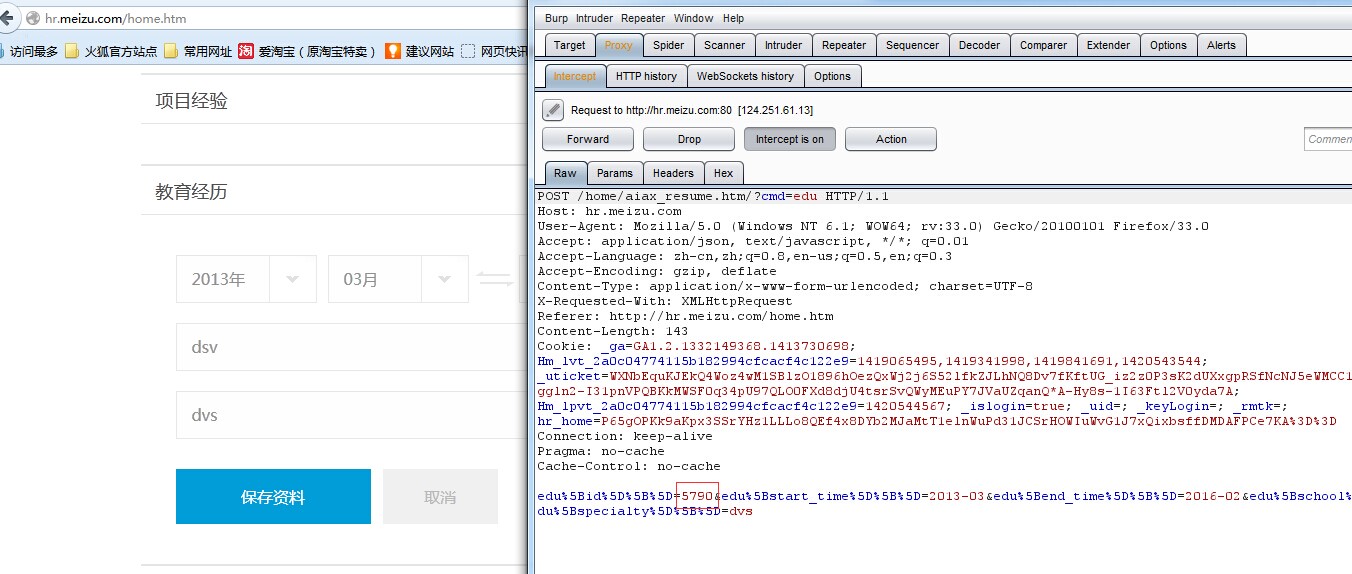Open the Window menu

pos(694,18)
